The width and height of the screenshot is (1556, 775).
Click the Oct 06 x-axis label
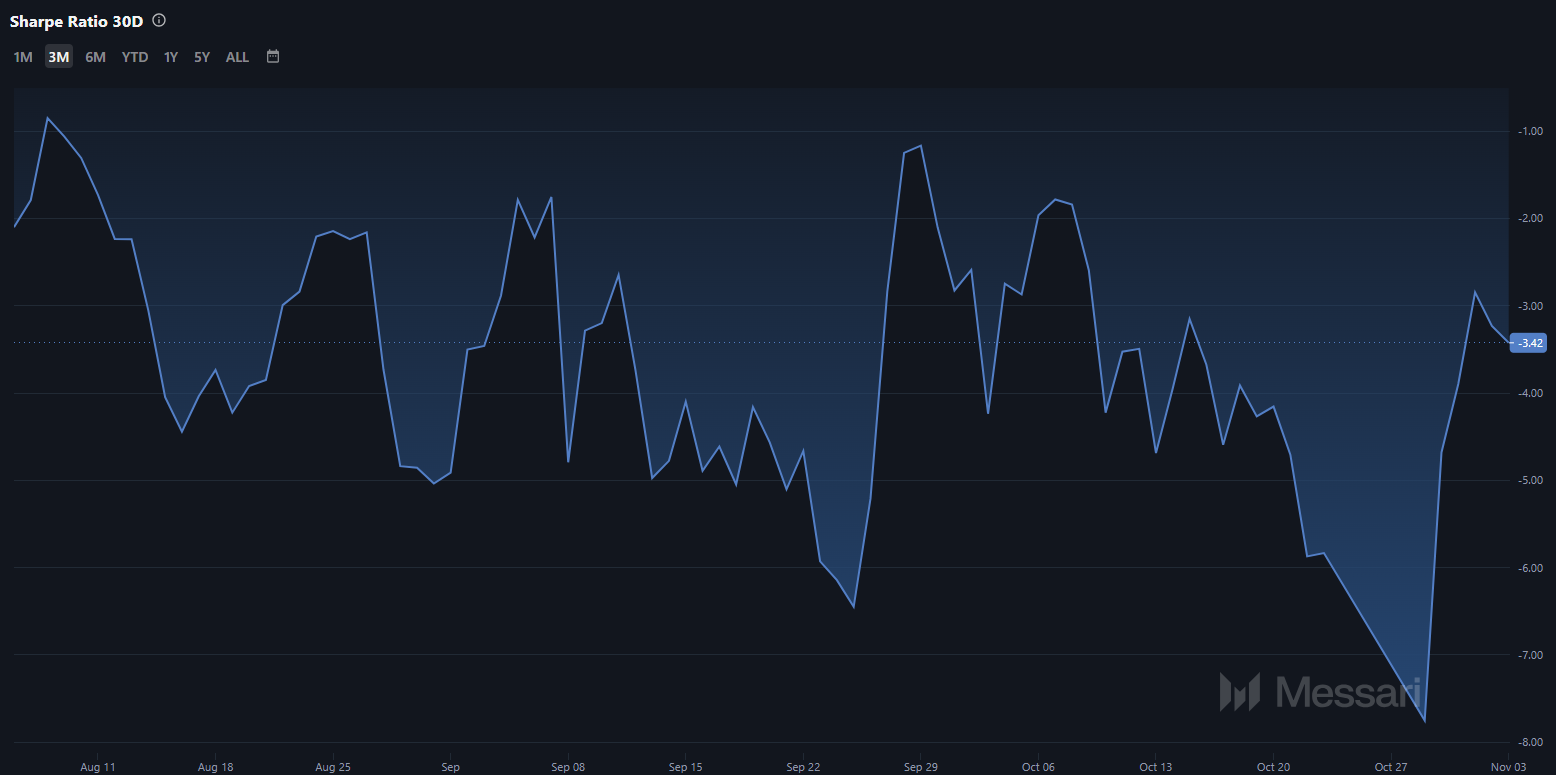tap(1038, 767)
